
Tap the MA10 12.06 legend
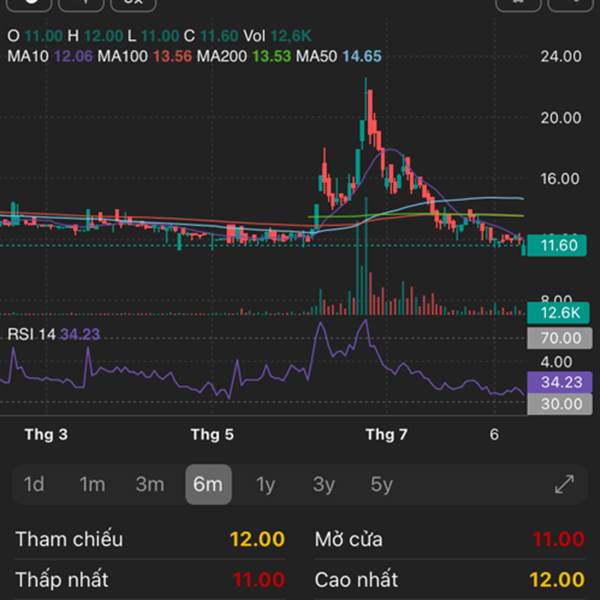[x=50, y=57]
